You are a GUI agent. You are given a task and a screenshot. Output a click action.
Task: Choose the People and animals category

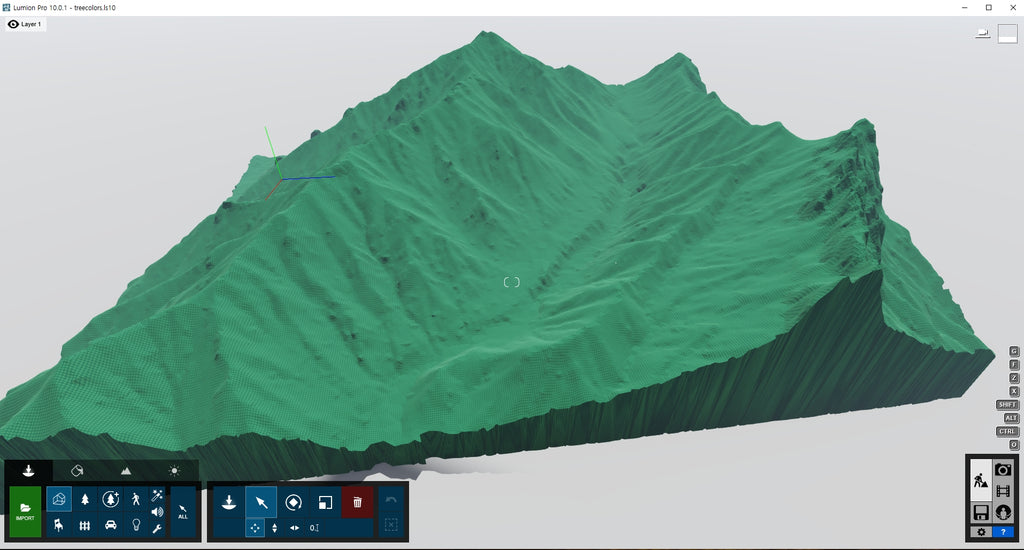coord(136,499)
